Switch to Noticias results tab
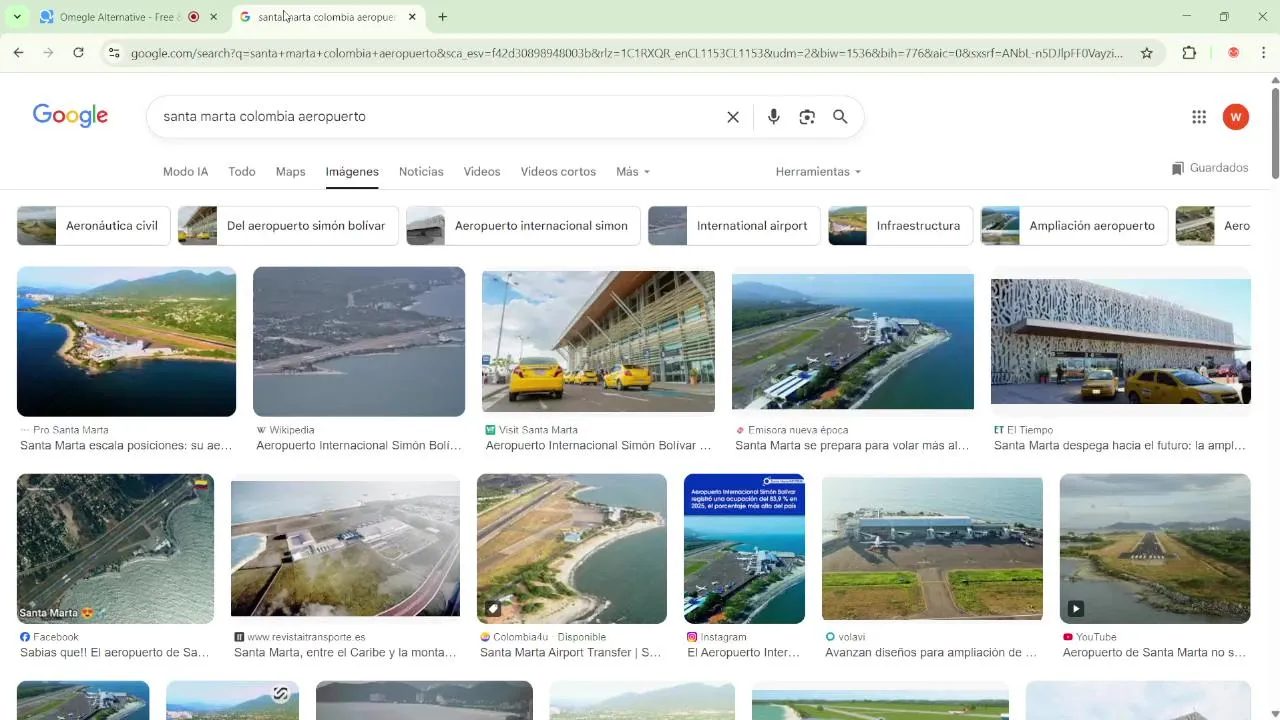 (421, 172)
